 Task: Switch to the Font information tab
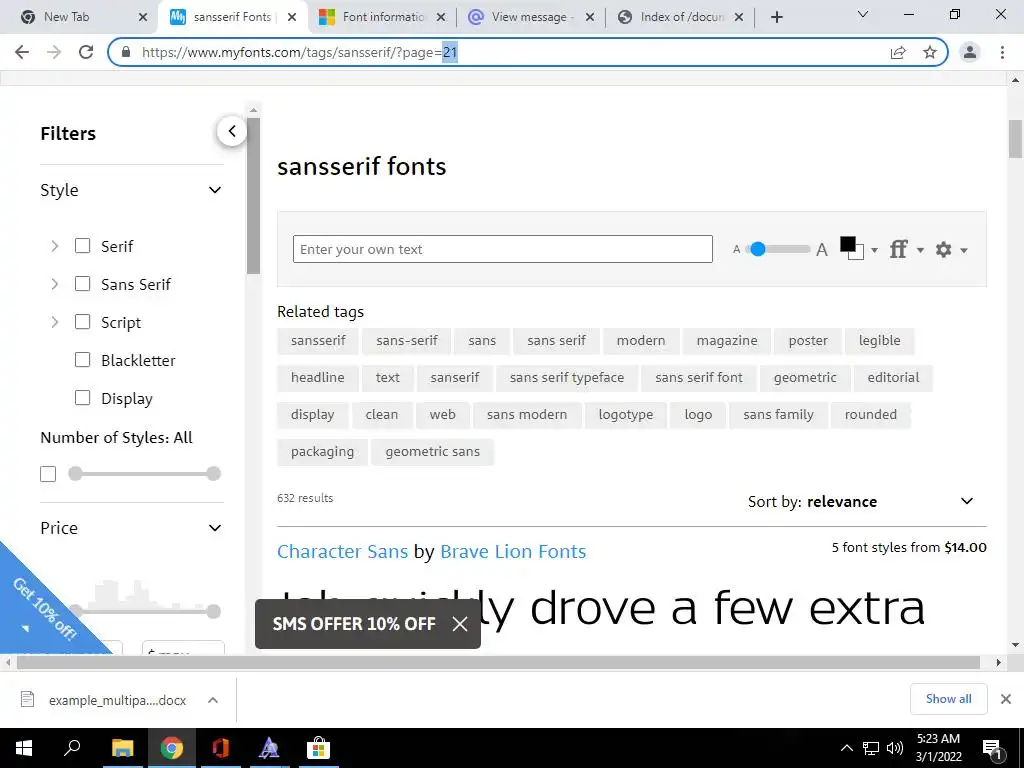click(x=382, y=17)
